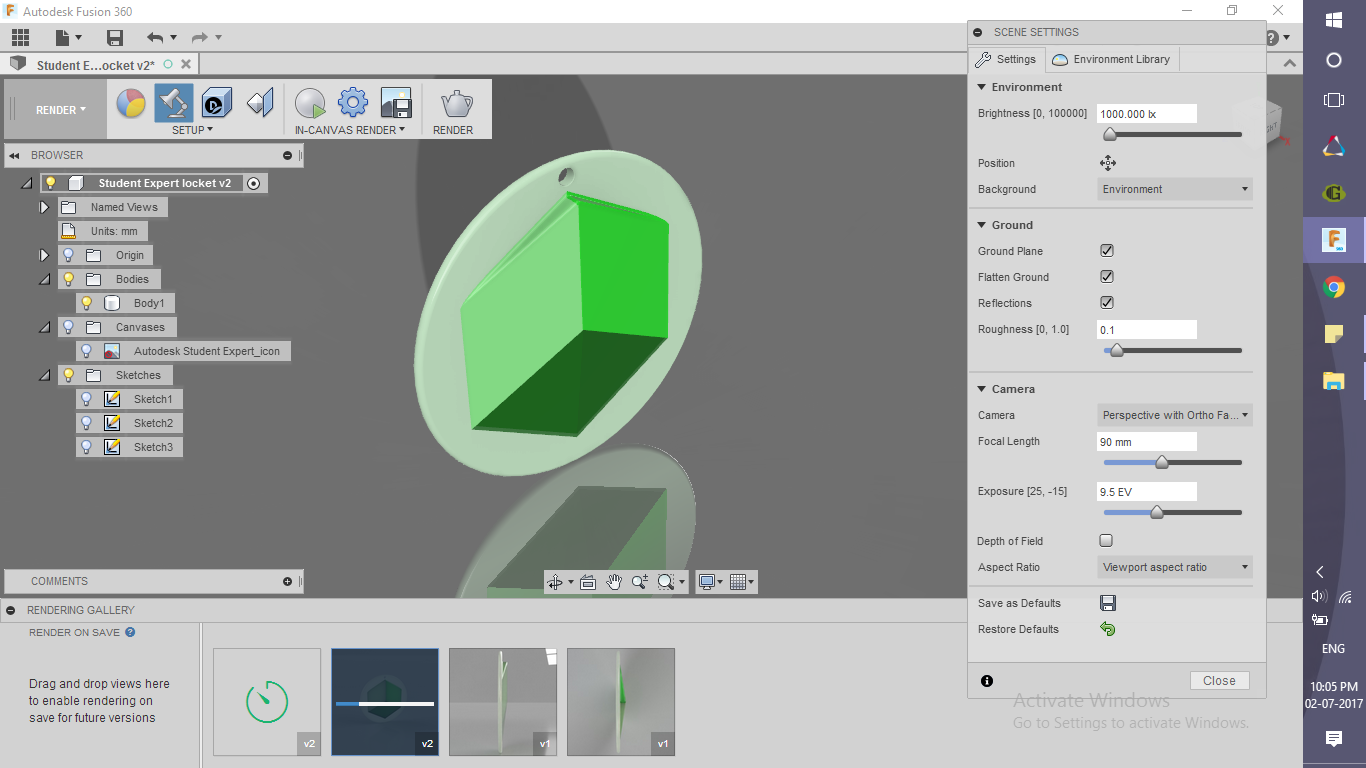
Task: Click the Restore Defaults green arrow
Action: click(x=1107, y=629)
